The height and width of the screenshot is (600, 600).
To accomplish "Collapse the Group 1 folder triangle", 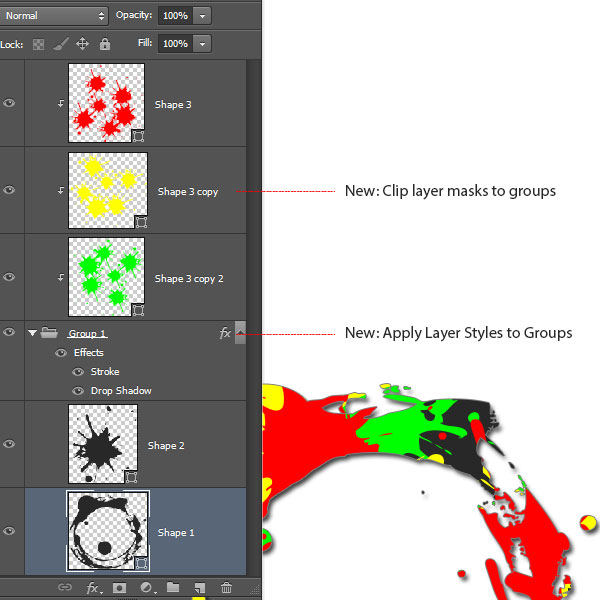I will [x=32, y=333].
